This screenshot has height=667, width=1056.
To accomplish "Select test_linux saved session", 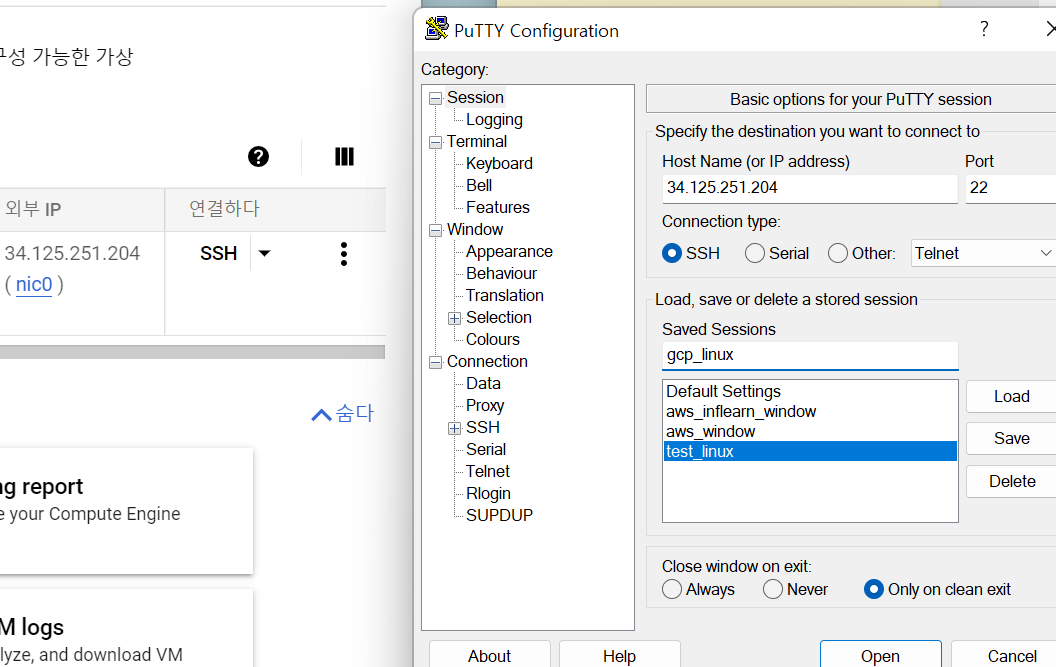I will tap(810, 451).
